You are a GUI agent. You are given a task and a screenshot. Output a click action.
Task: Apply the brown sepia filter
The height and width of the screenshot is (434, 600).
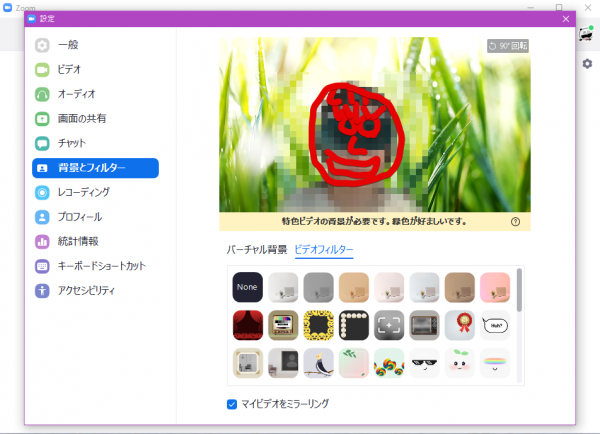(460, 287)
